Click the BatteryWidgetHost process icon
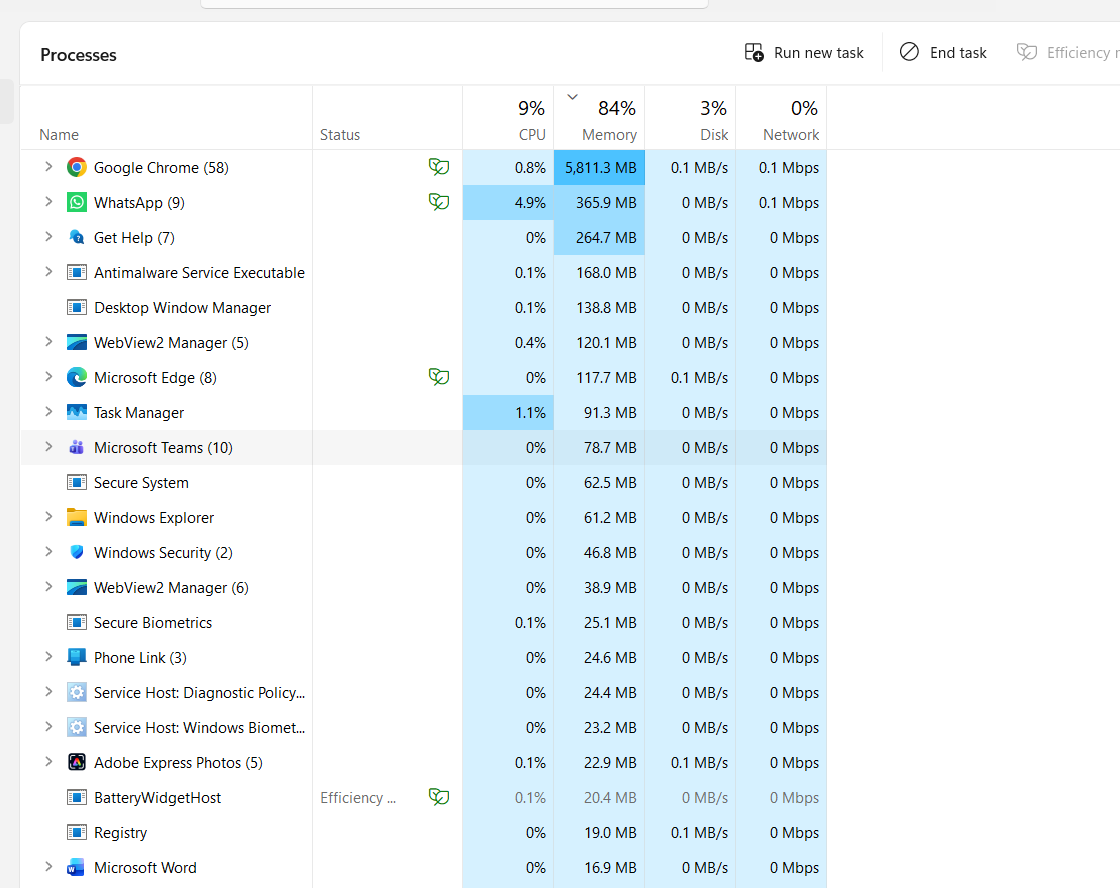Viewport: 1120px width, 888px height. pos(76,797)
